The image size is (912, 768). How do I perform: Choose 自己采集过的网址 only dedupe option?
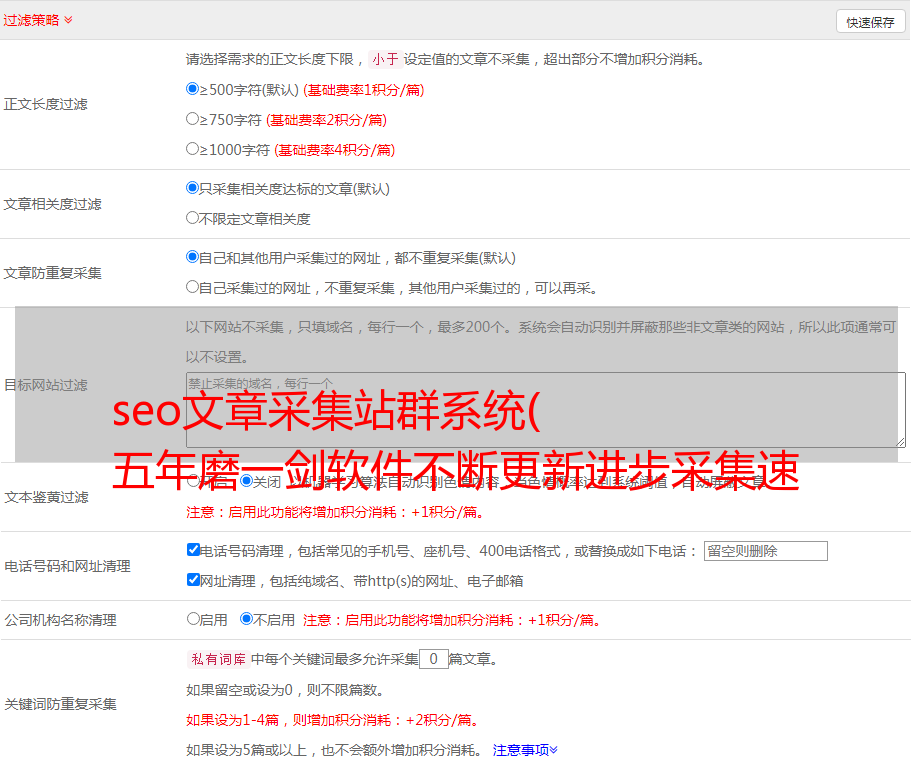pos(193,287)
